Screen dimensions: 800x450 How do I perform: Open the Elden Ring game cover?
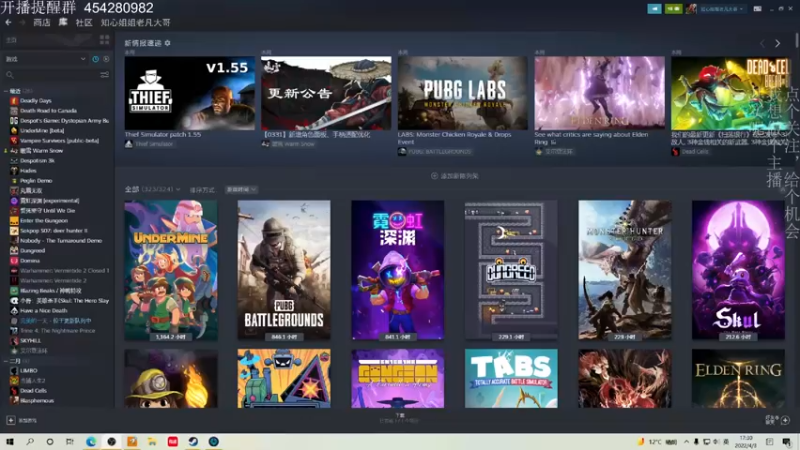(738, 379)
